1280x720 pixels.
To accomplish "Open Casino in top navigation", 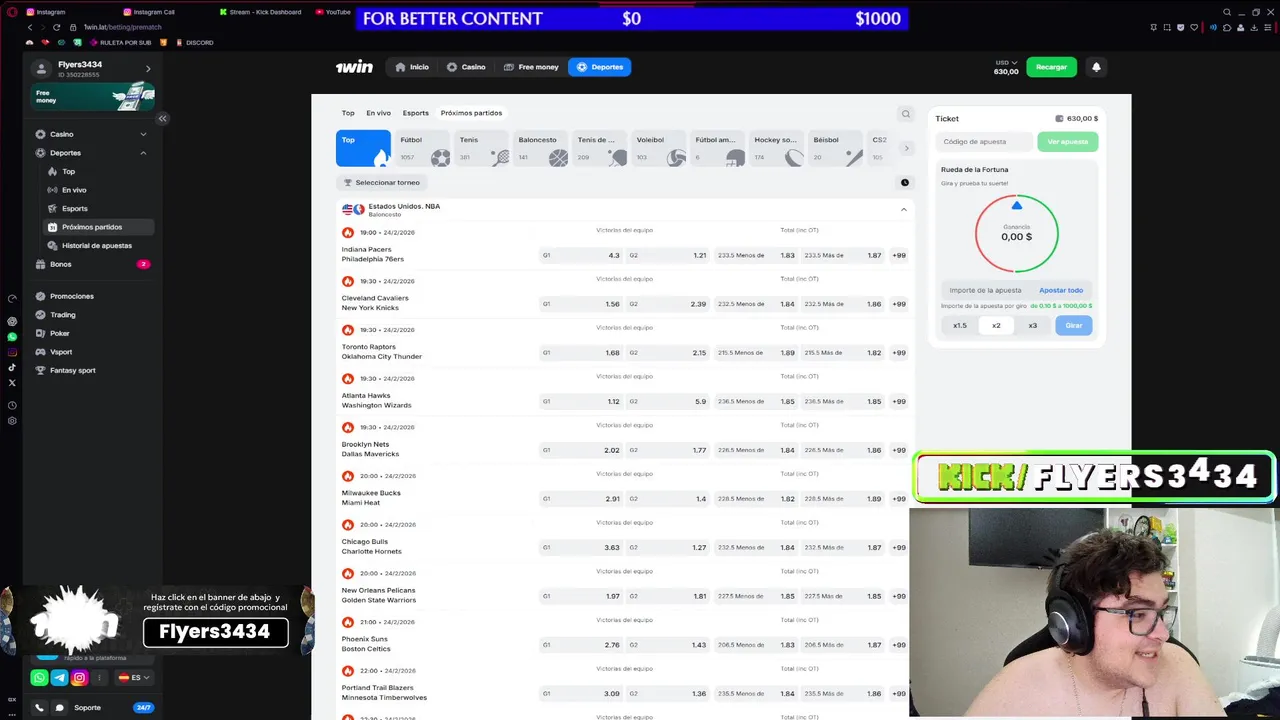I will (x=466, y=67).
